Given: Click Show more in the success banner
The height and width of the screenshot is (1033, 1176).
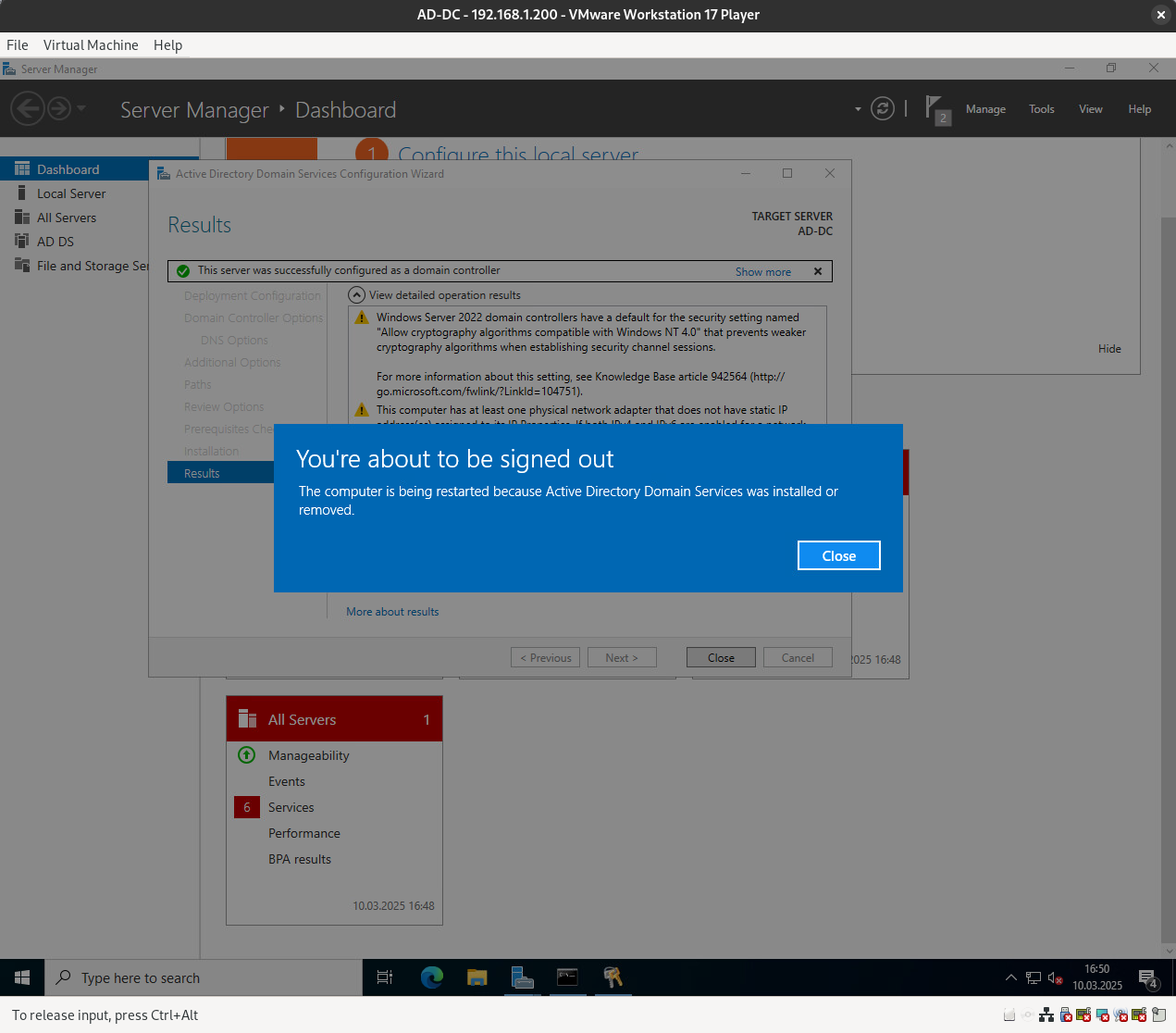Looking at the screenshot, I should click(762, 272).
